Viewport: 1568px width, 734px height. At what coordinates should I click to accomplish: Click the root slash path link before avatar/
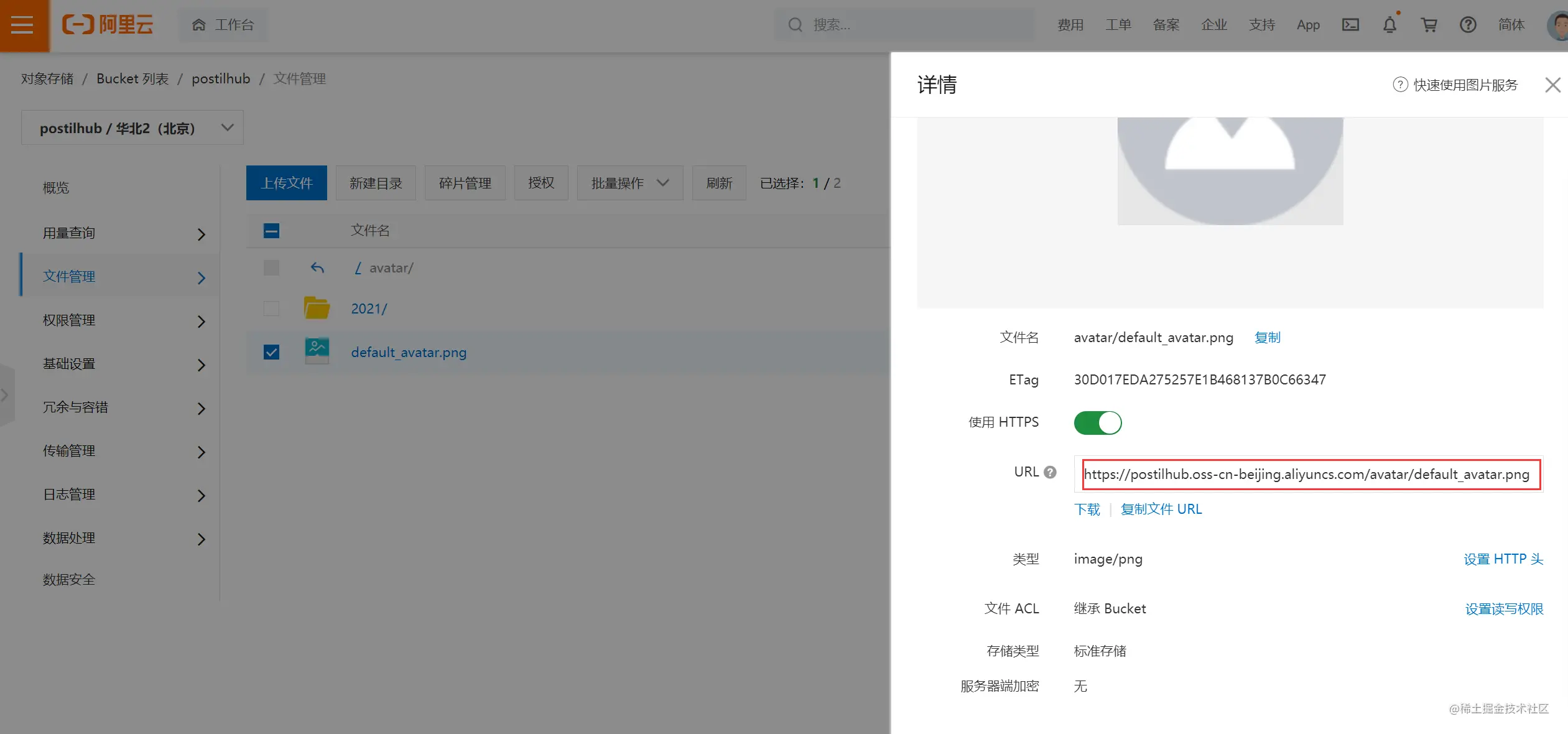(358, 268)
